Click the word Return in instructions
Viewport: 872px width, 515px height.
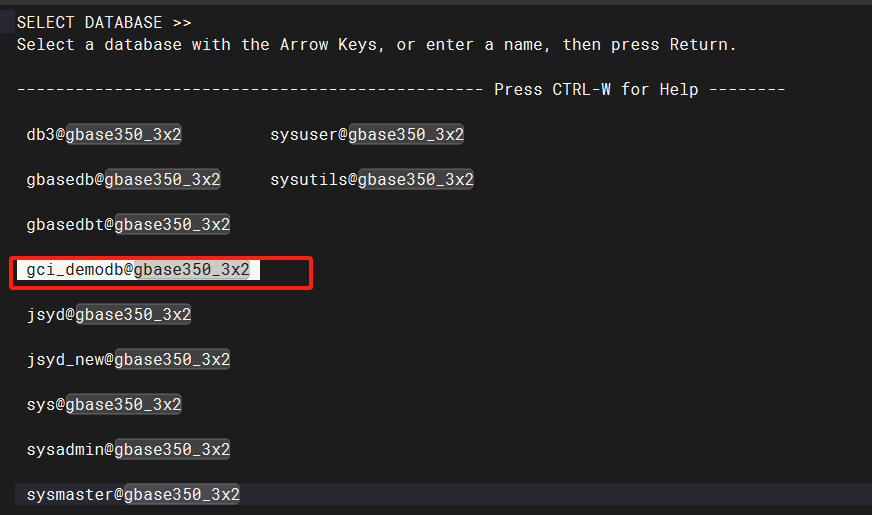coord(698,45)
